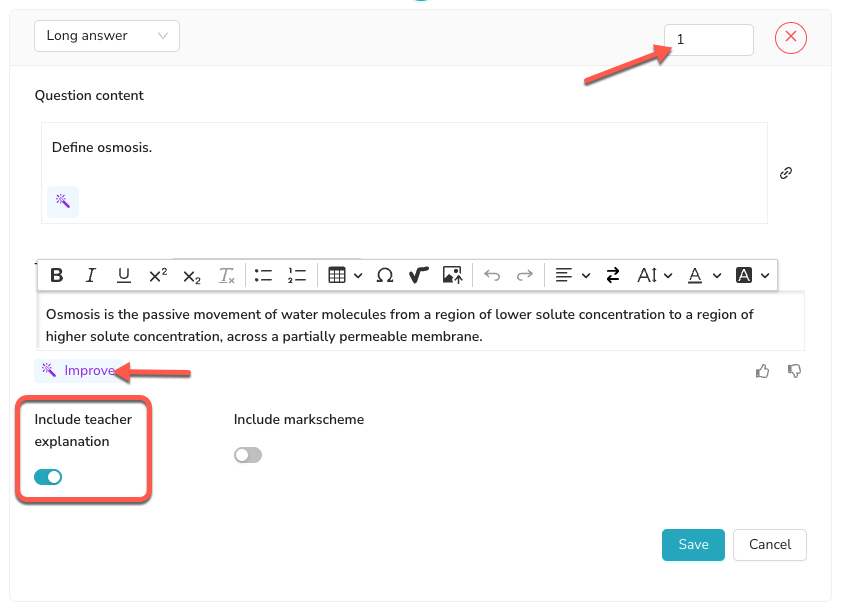Viewport: 842px width, 610px height.
Task: Click the Cancel button
Action: point(770,545)
